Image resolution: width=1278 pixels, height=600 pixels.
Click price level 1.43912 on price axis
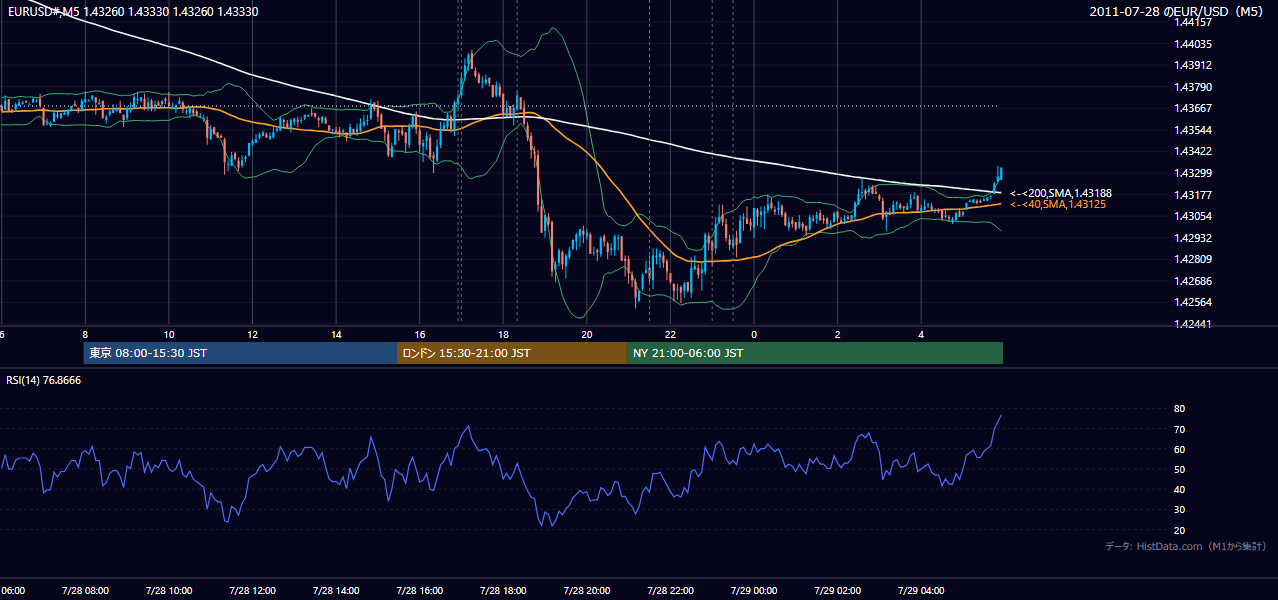1192,65
